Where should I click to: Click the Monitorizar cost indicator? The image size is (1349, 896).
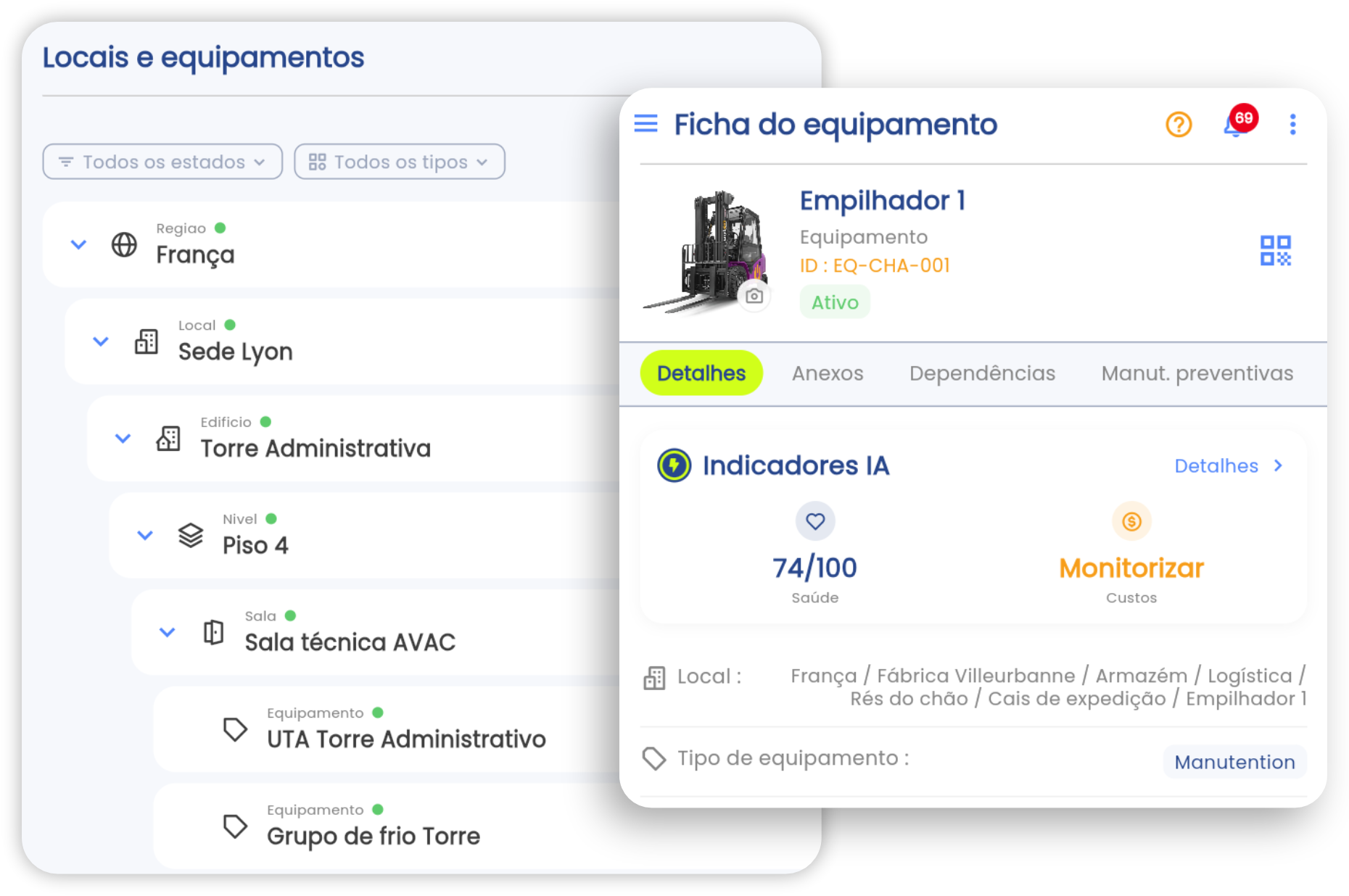click(x=1131, y=568)
